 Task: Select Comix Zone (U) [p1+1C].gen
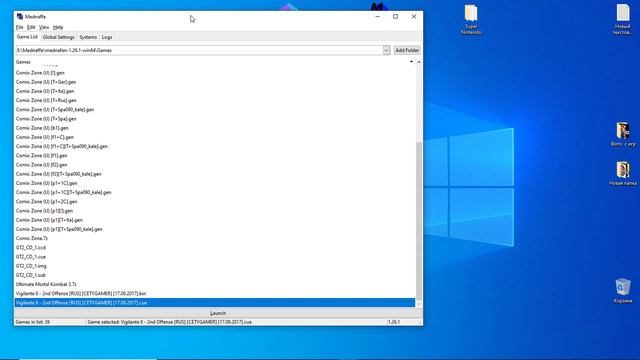215,183
